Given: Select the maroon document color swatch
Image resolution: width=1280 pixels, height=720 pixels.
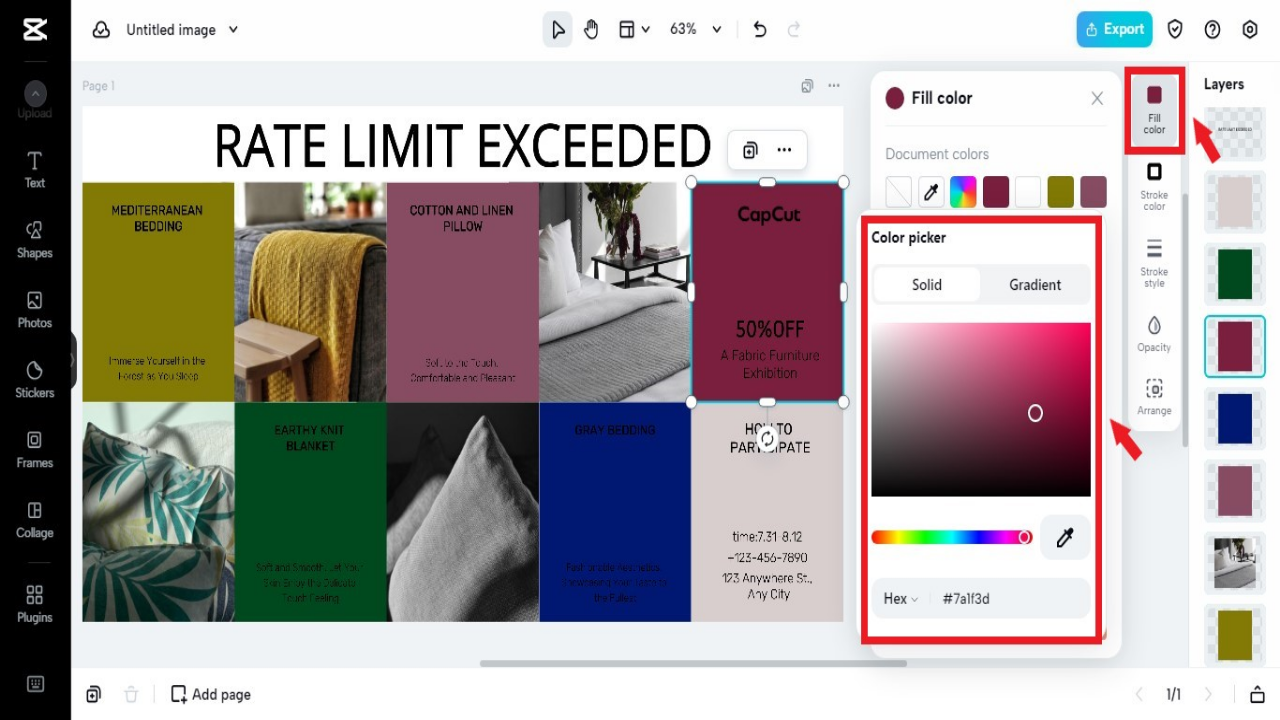Looking at the screenshot, I should pos(995,191).
